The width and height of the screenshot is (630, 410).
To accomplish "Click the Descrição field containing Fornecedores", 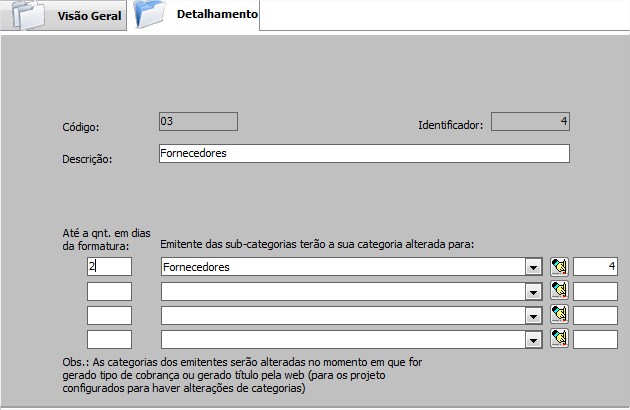I will tap(364, 154).
